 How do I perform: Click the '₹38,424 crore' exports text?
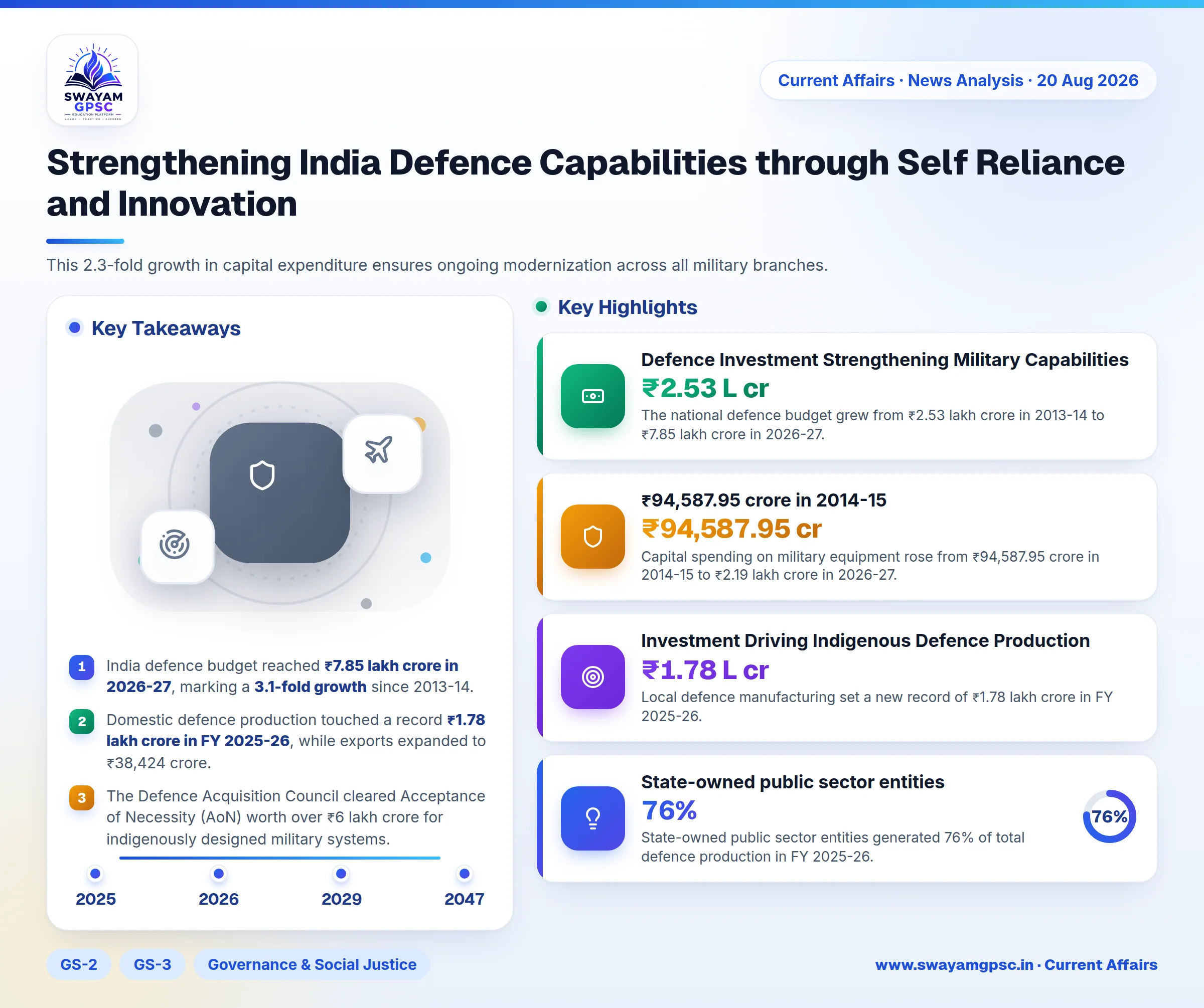click(x=159, y=763)
